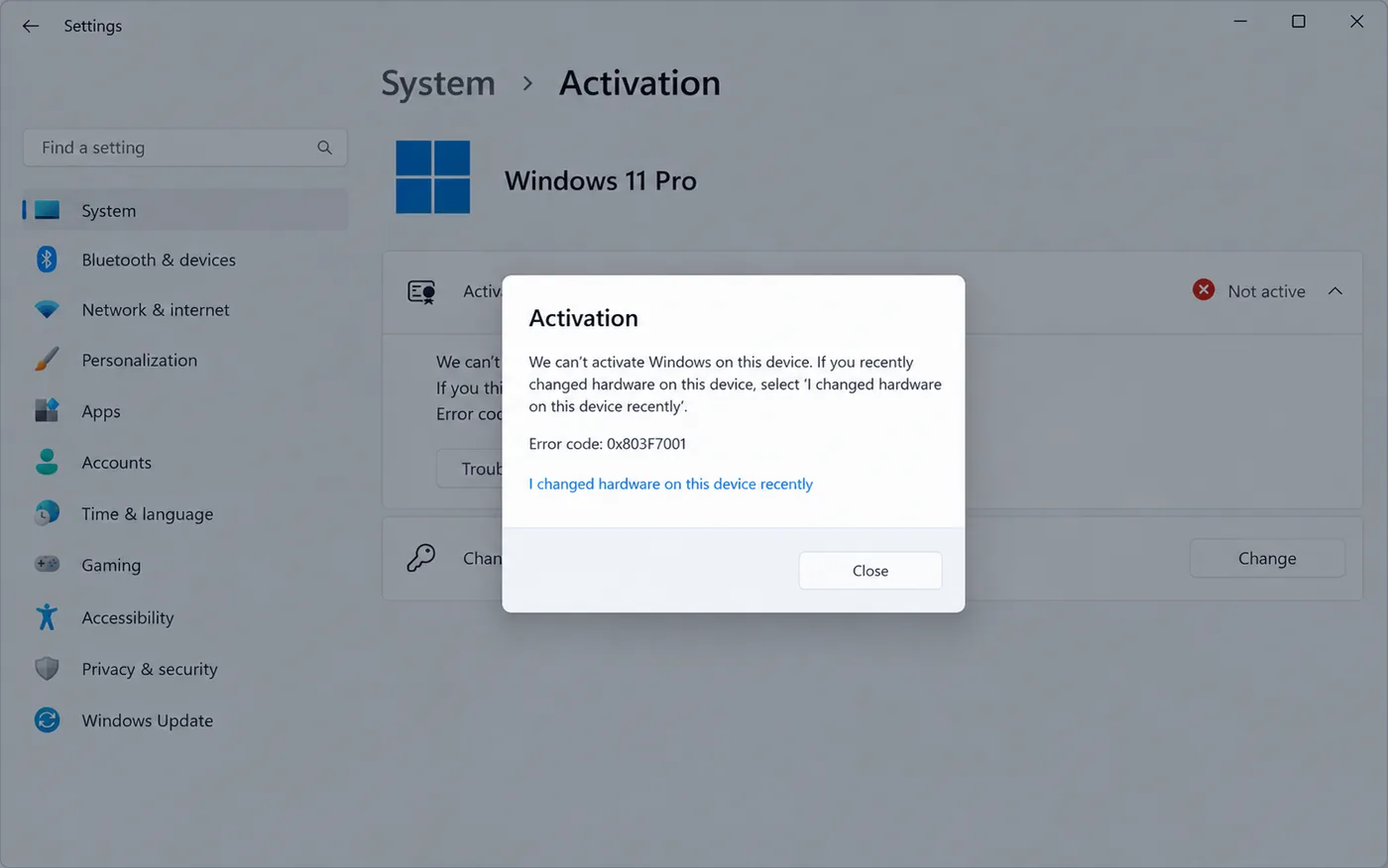This screenshot has height=868, width=1388.
Task: Click the back arrow in Settings header
Action: (31, 26)
